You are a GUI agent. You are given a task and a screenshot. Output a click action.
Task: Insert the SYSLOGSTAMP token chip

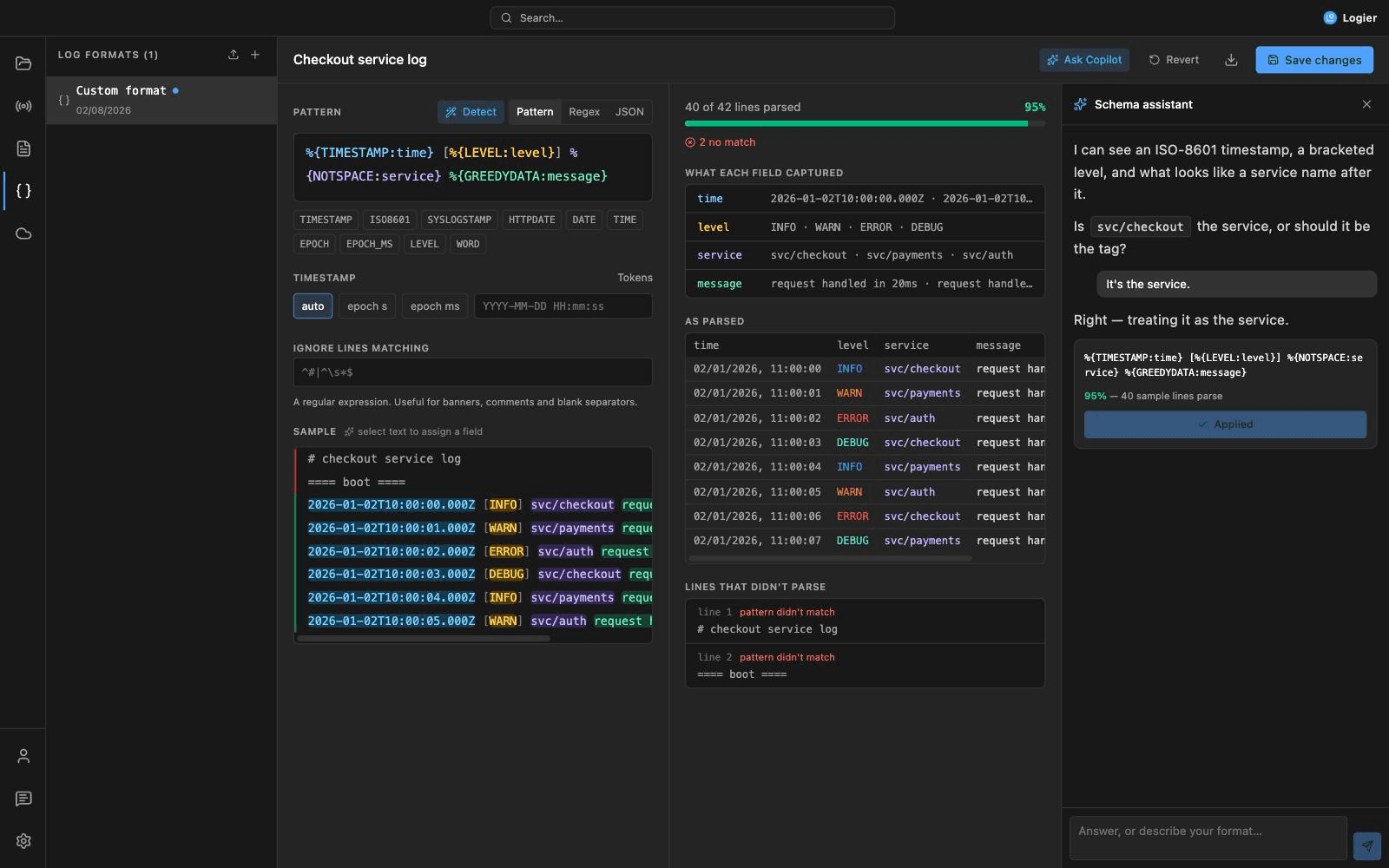pyautogui.click(x=459, y=220)
